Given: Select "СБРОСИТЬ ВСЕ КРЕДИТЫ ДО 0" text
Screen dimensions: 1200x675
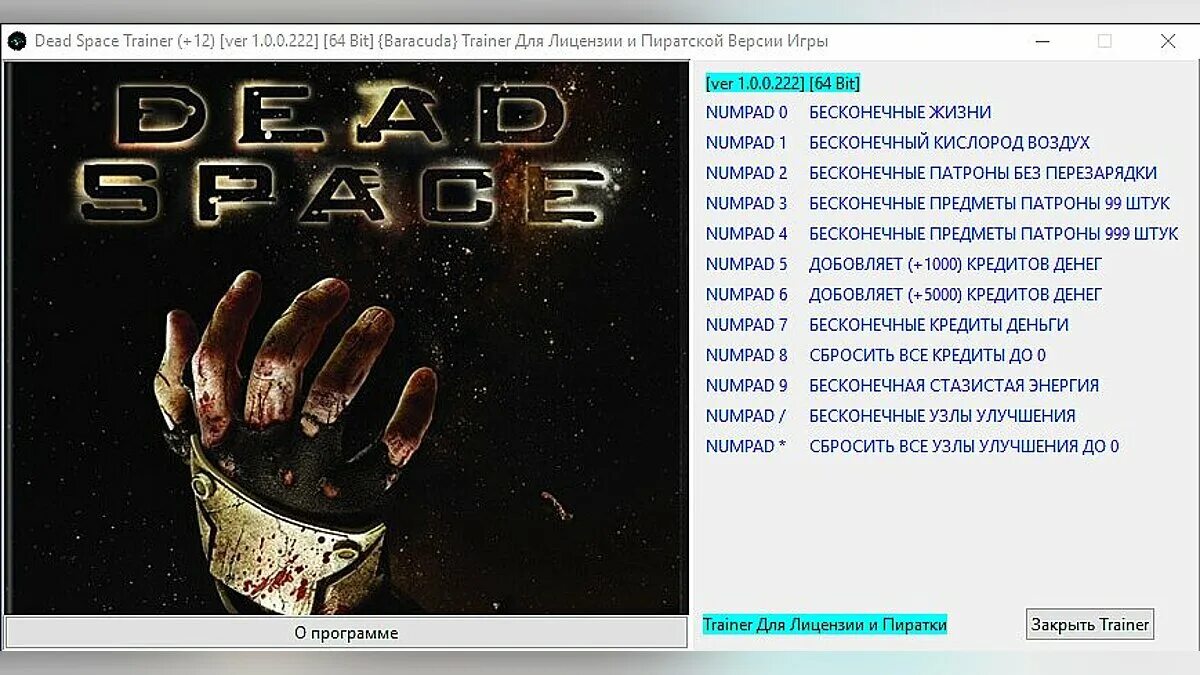Looking at the screenshot, I should 927,355.
